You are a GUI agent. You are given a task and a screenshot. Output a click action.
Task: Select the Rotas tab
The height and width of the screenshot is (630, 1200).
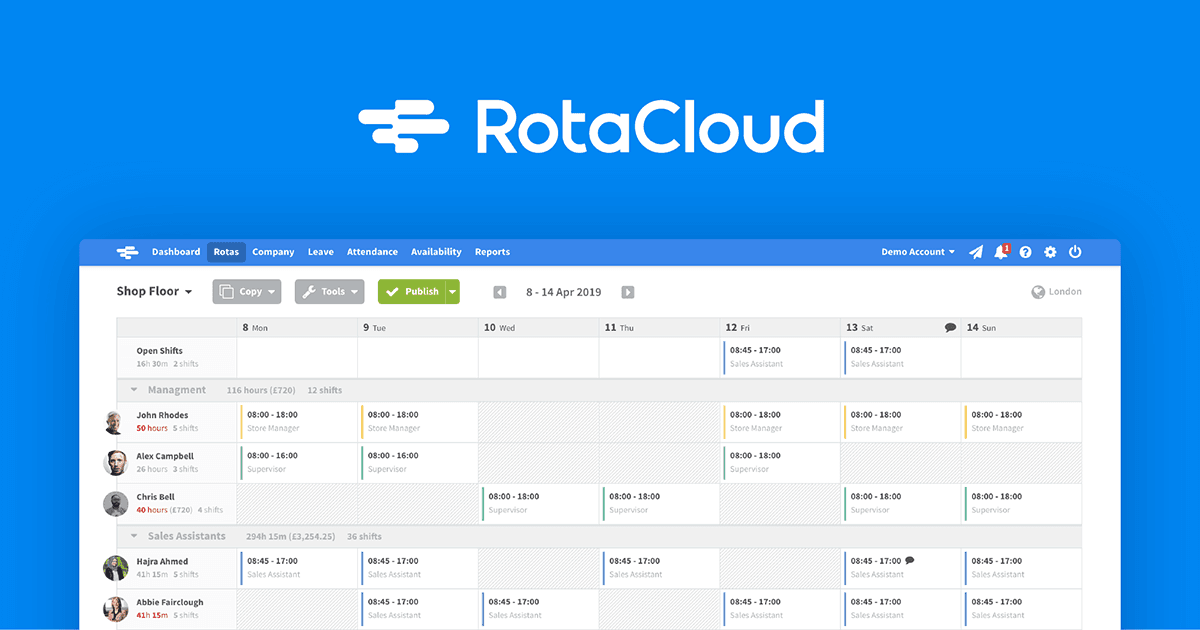pos(226,252)
